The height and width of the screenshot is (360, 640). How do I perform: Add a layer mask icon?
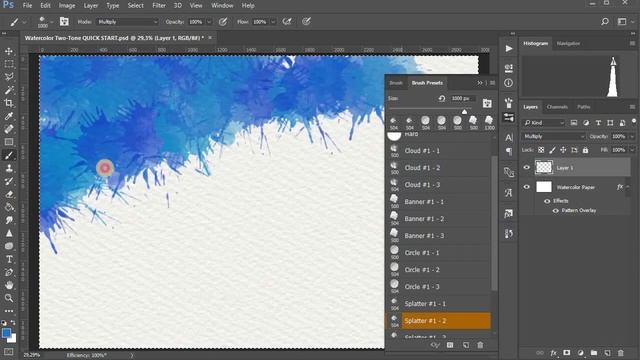[x=567, y=353]
